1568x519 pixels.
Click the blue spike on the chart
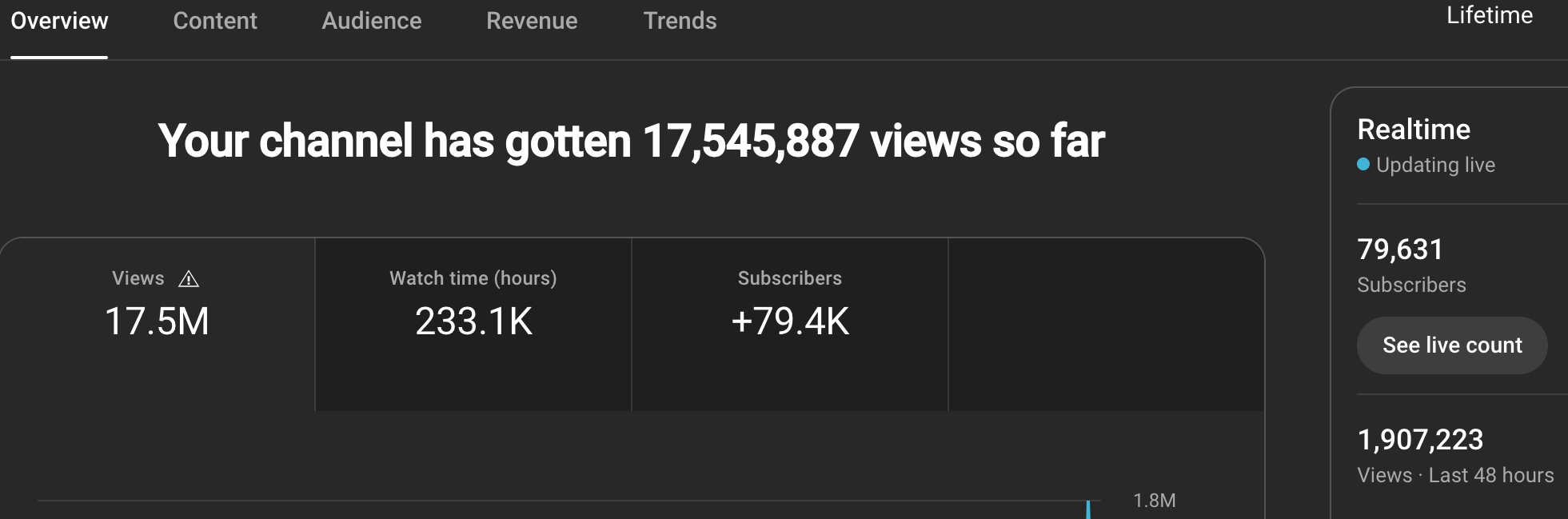click(1088, 509)
